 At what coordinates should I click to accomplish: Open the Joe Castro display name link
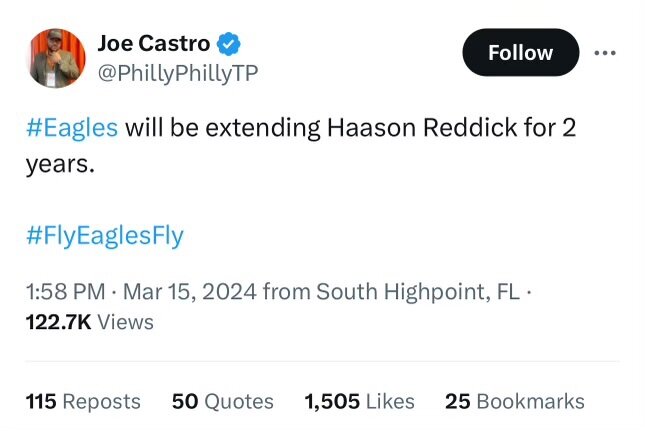tap(154, 44)
